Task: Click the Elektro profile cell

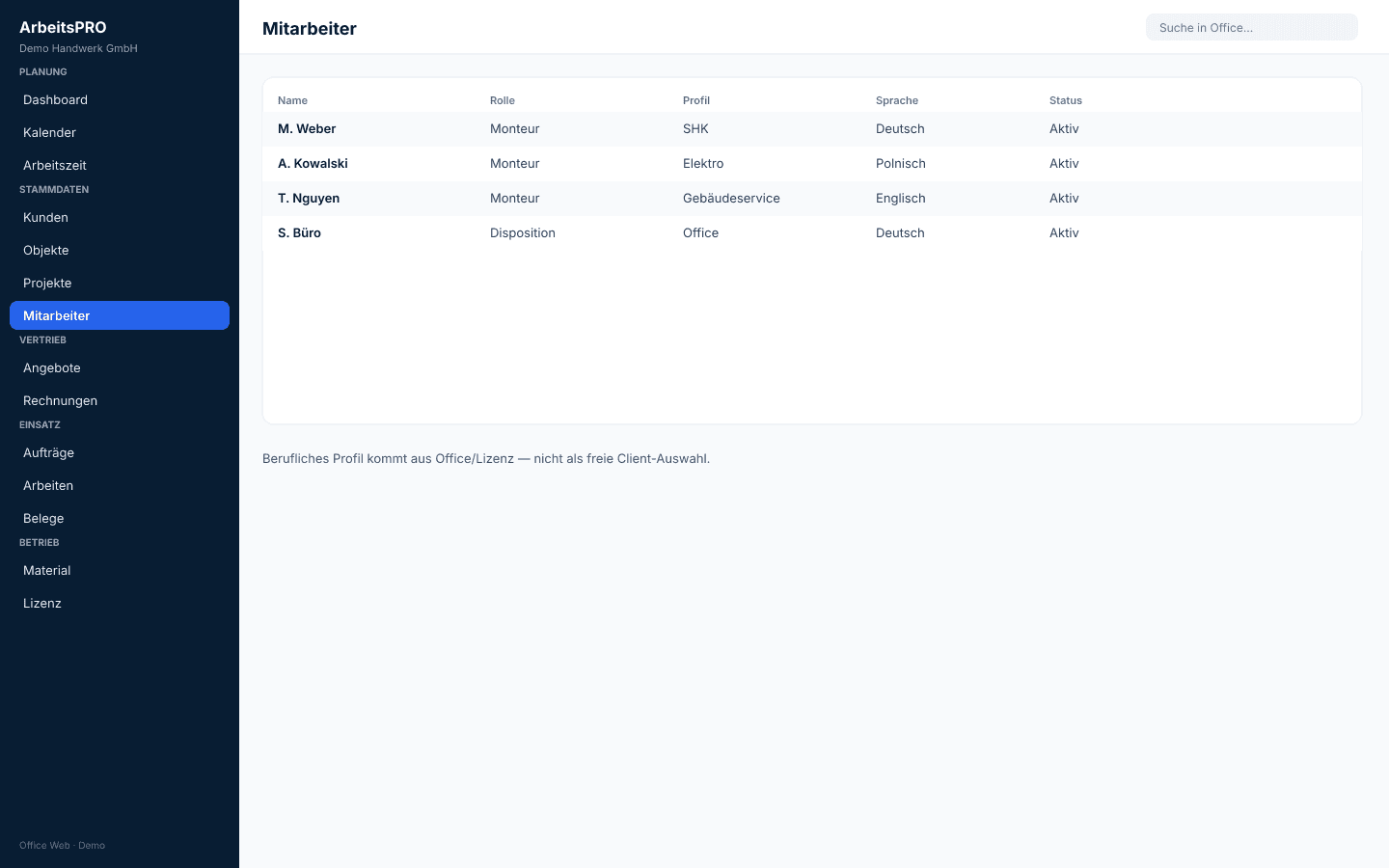Action: click(x=703, y=163)
